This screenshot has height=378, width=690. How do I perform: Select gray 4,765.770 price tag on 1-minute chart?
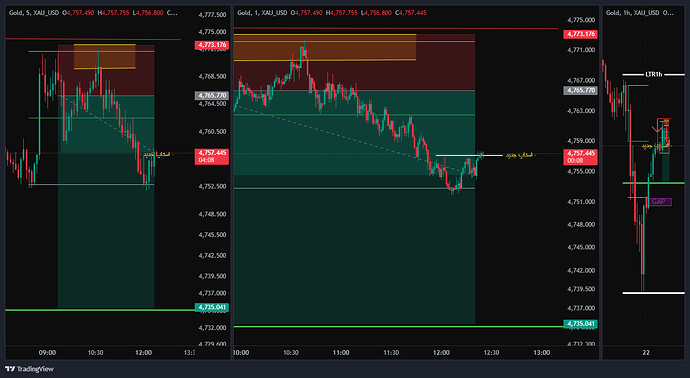[x=581, y=90]
